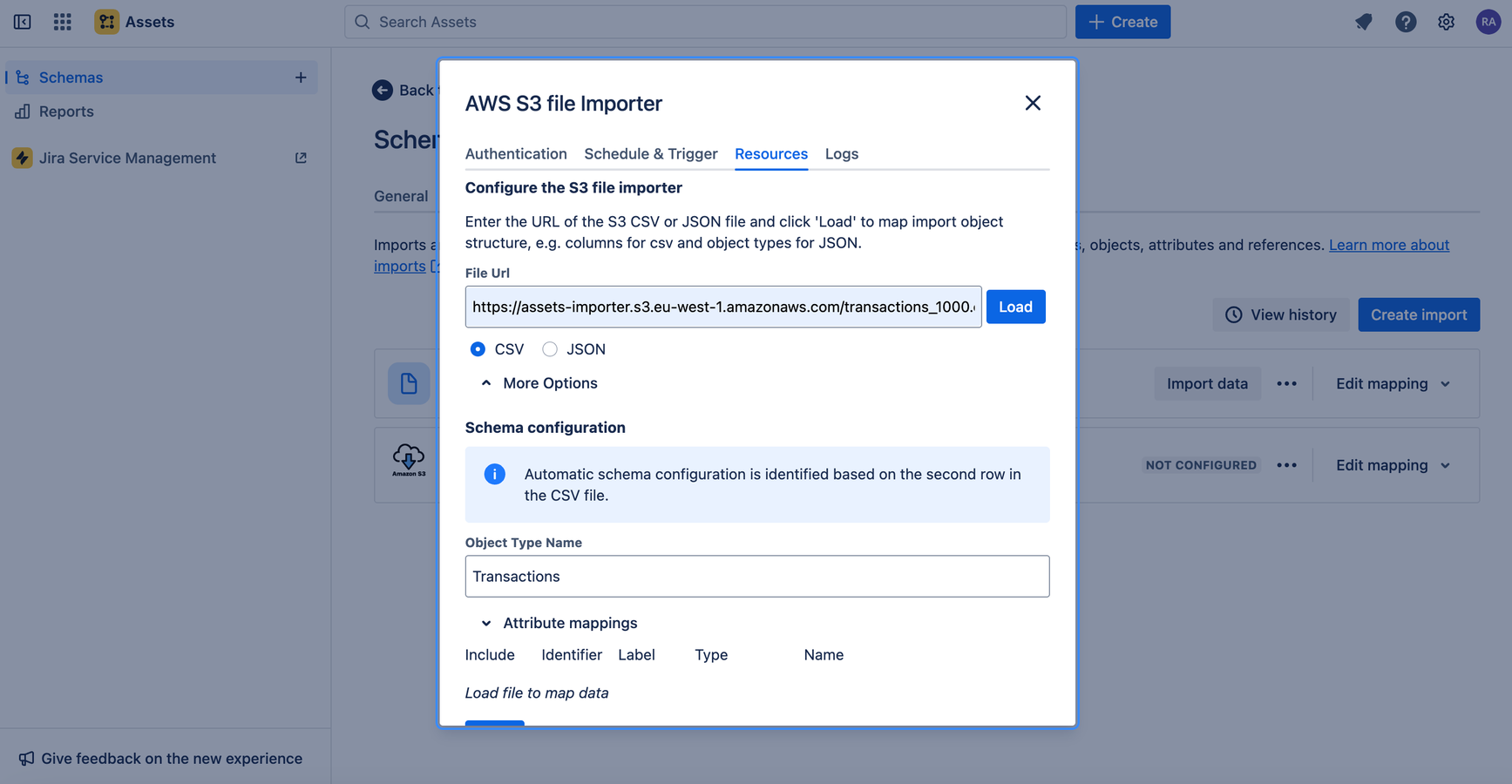Click the Name column header
The width and height of the screenshot is (1512, 784).
click(x=824, y=655)
